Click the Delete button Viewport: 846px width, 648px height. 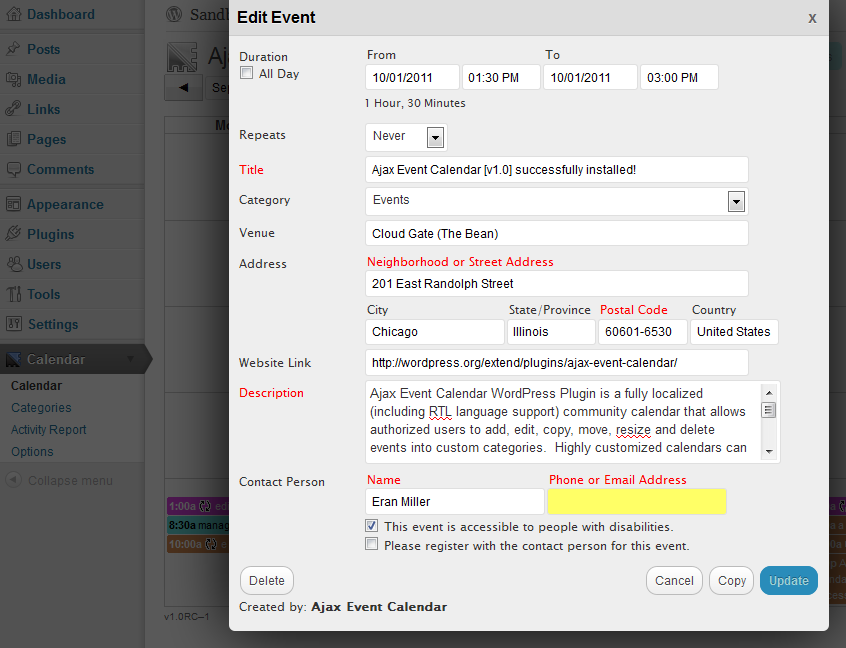coord(267,581)
